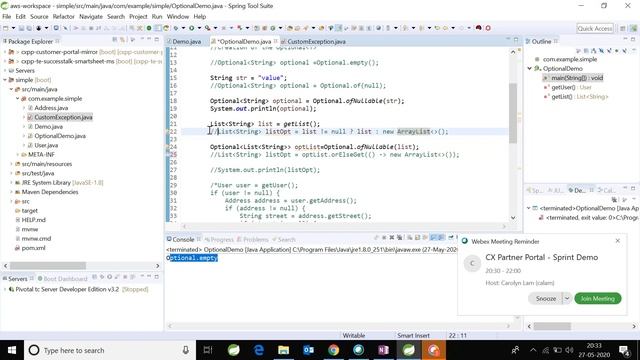640x360 pixels.
Task: Open the Navigate menu
Action: (91, 17)
